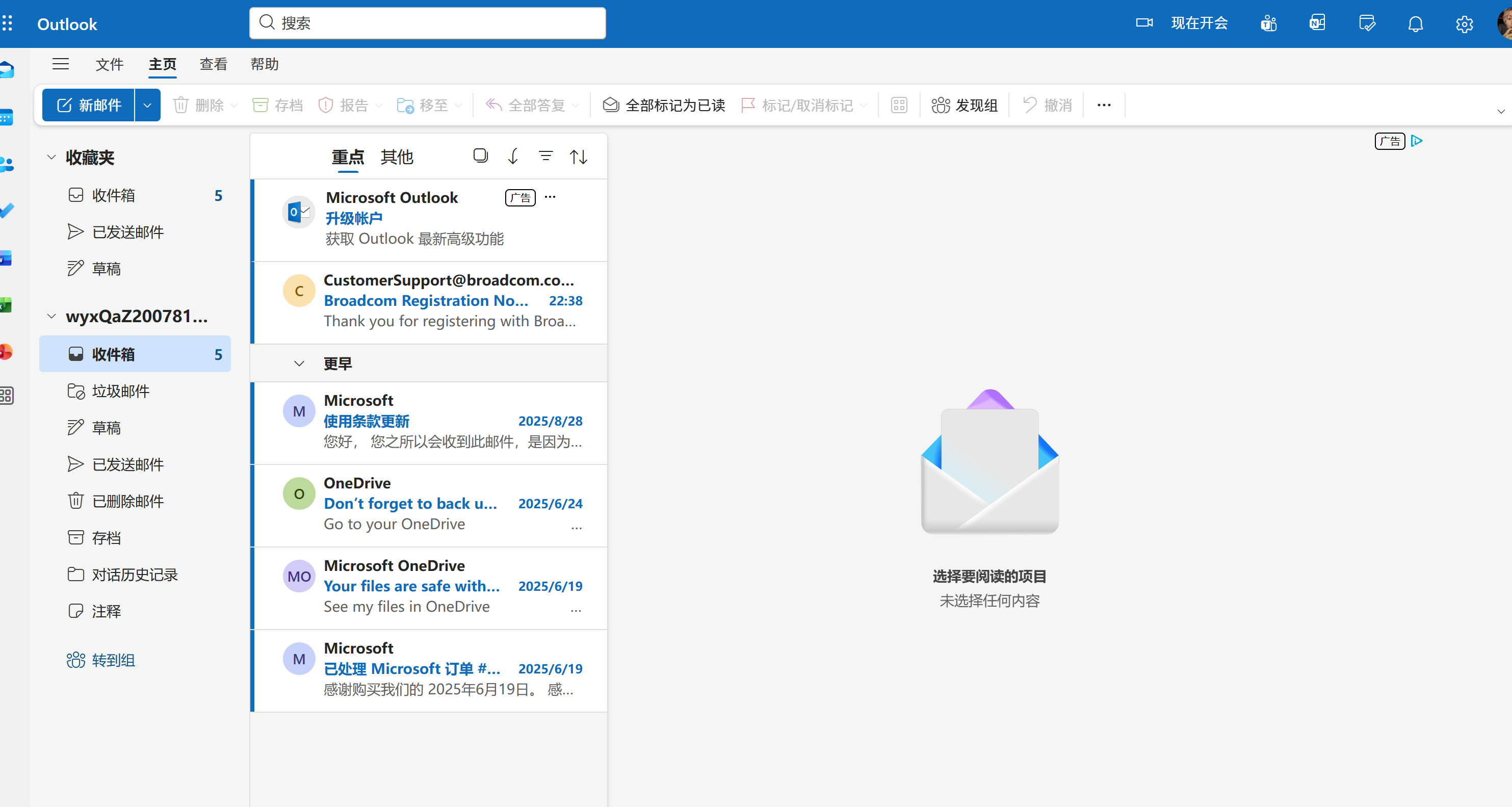The image size is (1512, 807).
Task: Open Excel app in left rail
Action: (x=6, y=305)
